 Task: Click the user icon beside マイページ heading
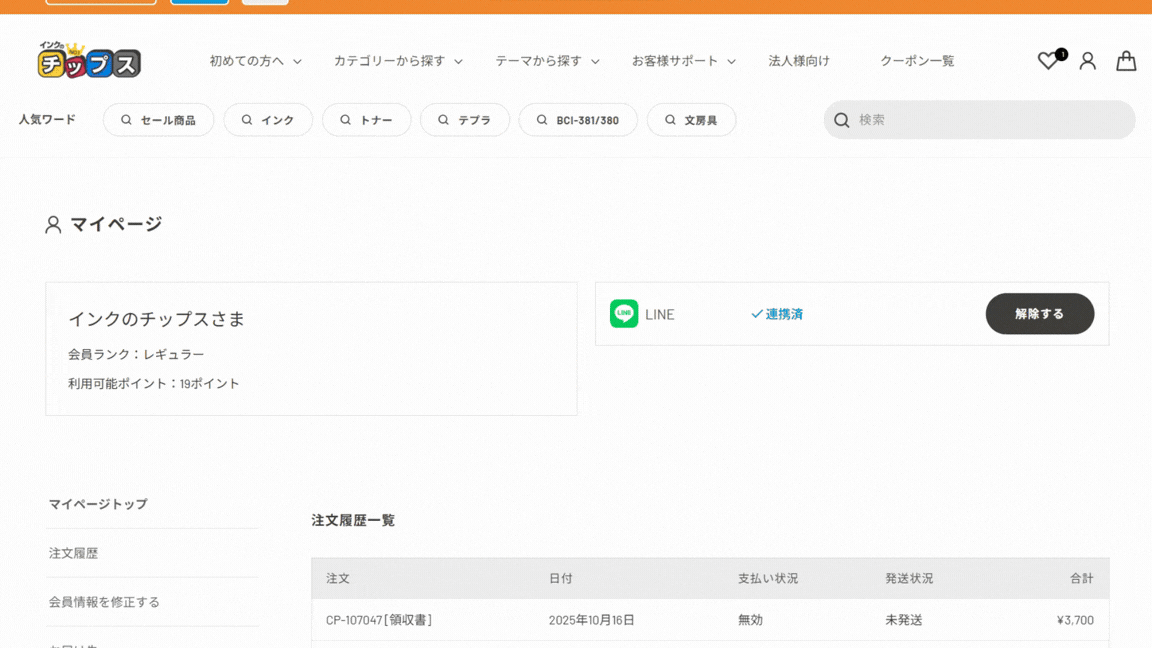(x=53, y=225)
